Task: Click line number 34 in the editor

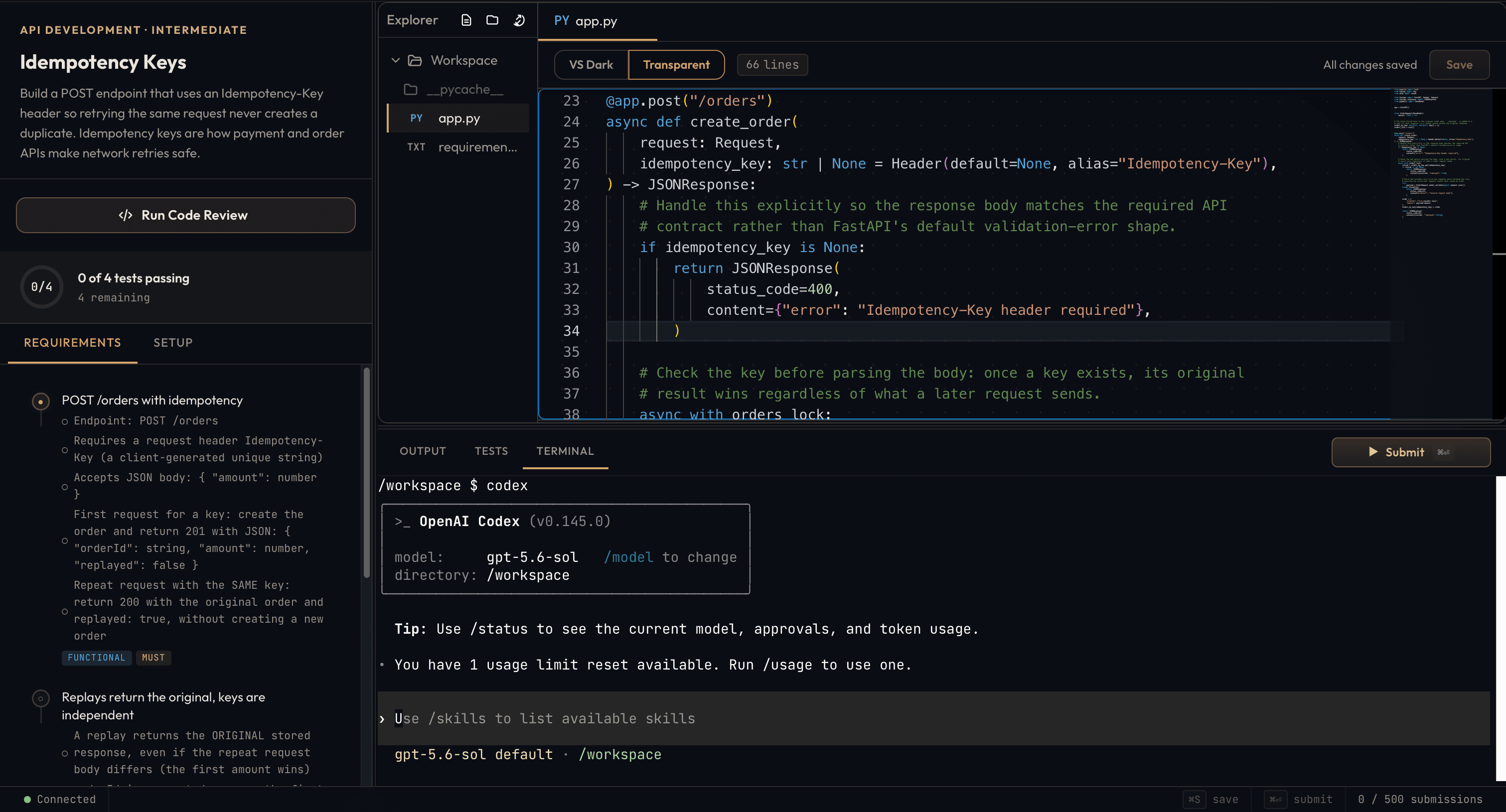Action: point(571,331)
